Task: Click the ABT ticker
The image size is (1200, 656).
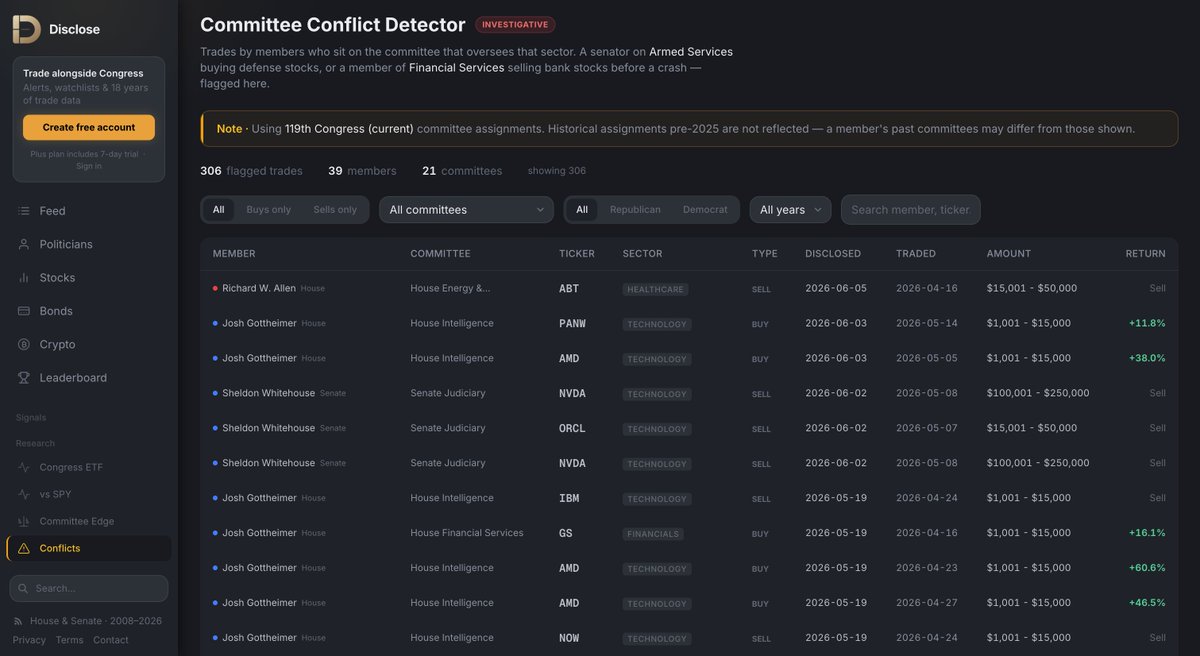Action: point(569,288)
